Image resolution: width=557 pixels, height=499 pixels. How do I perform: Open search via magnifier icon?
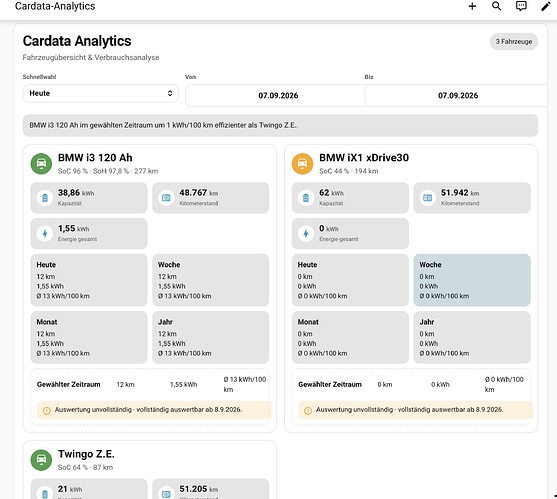click(x=497, y=6)
